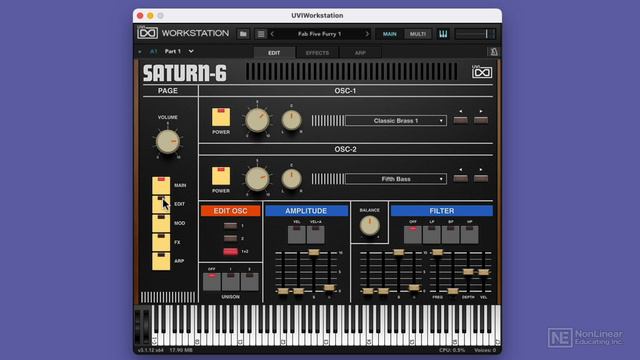Viewport: 640px width, 360px height.
Task: Select next OSC-2 waveform button
Action: point(481,178)
